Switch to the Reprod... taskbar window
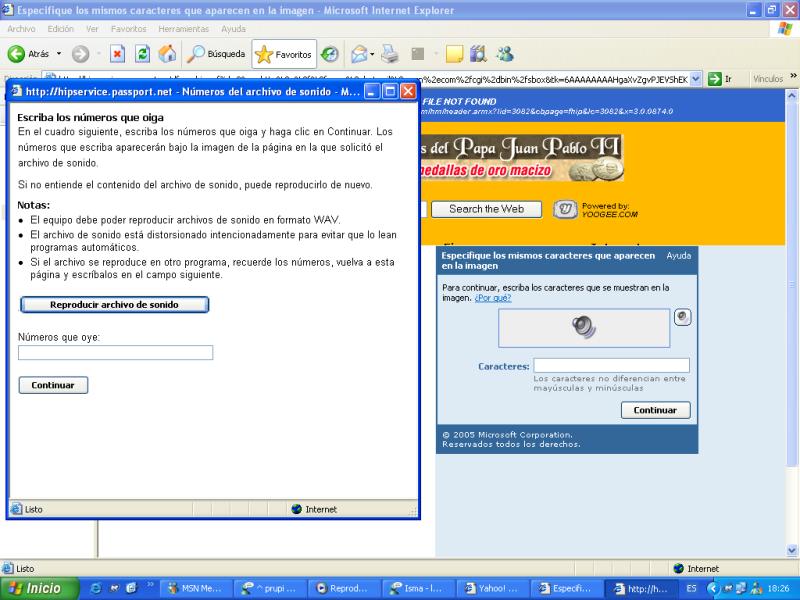The height and width of the screenshot is (600, 800). (344, 588)
